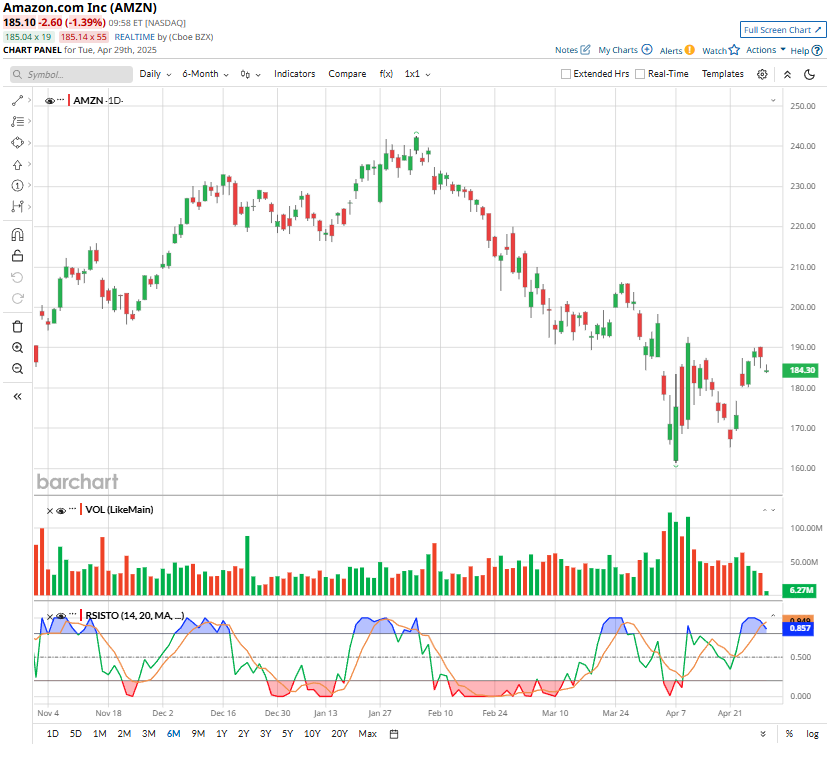This screenshot has height=761, width=840.
Task: Remove the VOL indicator pane
Action: (50, 511)
